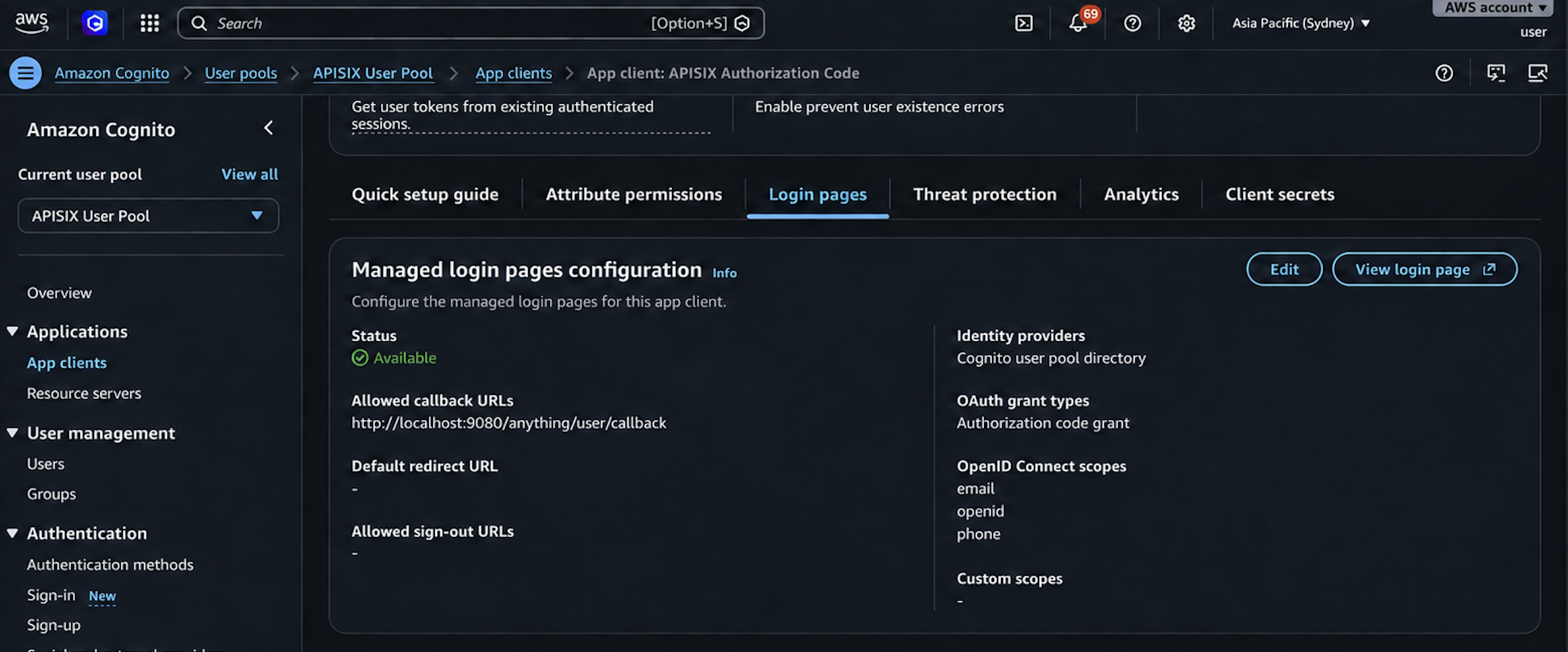Open the AWS account dropdown
This screenshot has height=652, width=1568.
[x=1492, y=8]
